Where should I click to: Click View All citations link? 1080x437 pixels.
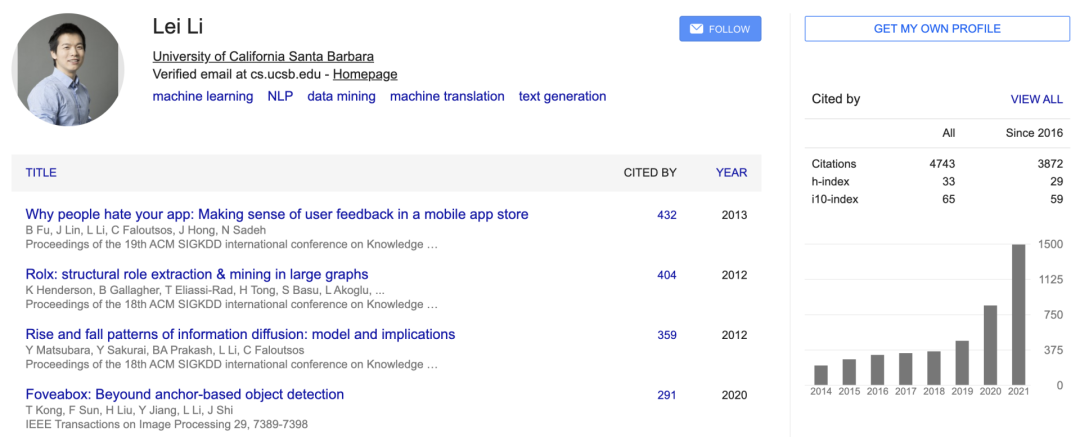click(1036, 100)
